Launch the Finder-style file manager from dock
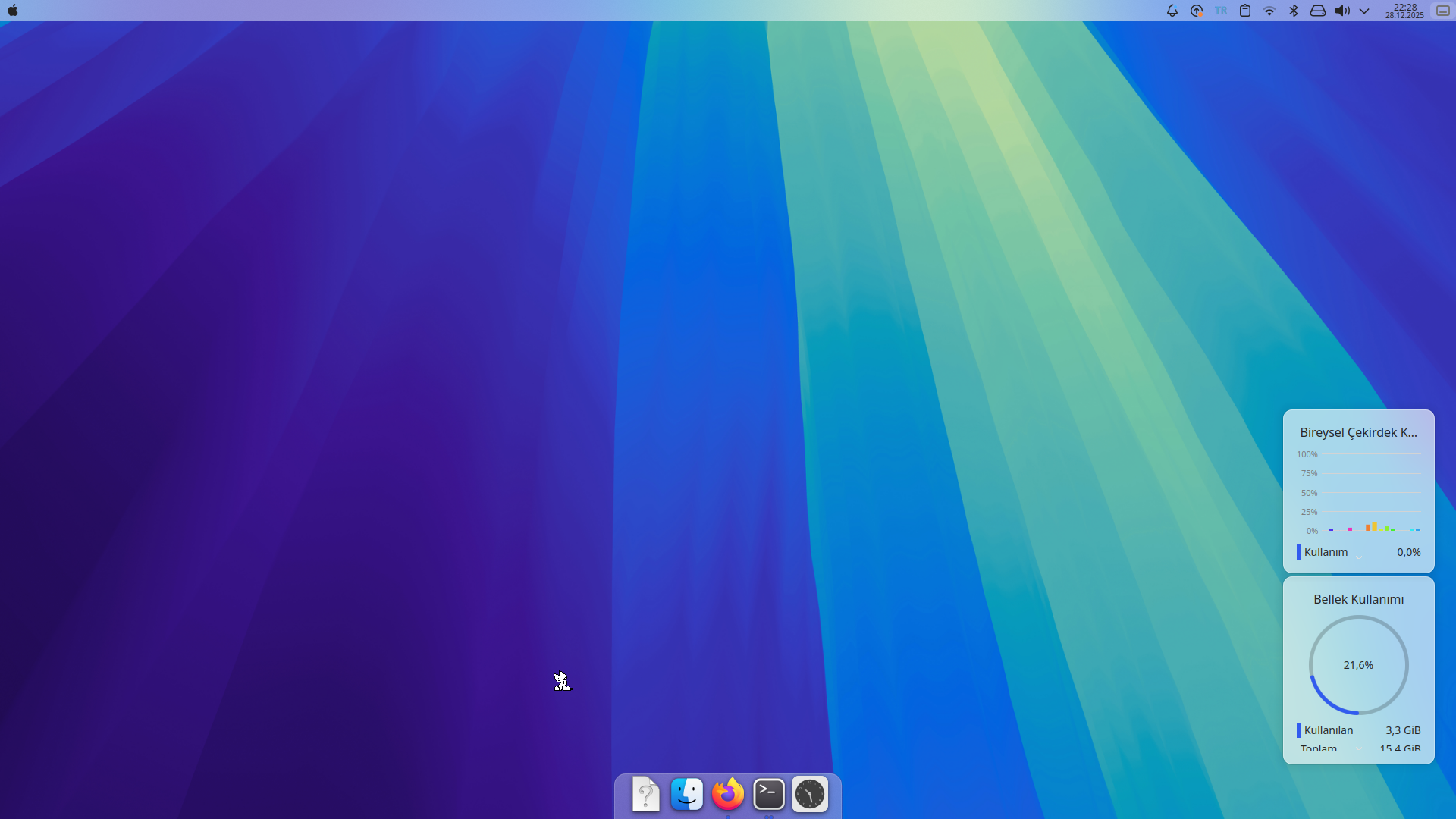 coord(687,795)
